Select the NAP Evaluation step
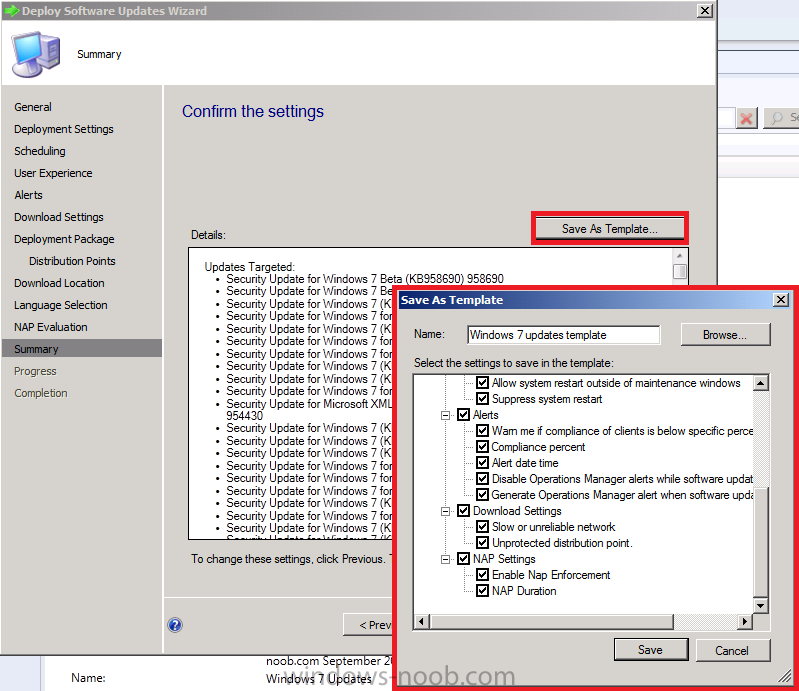799x691 pixels. (51, 327)
